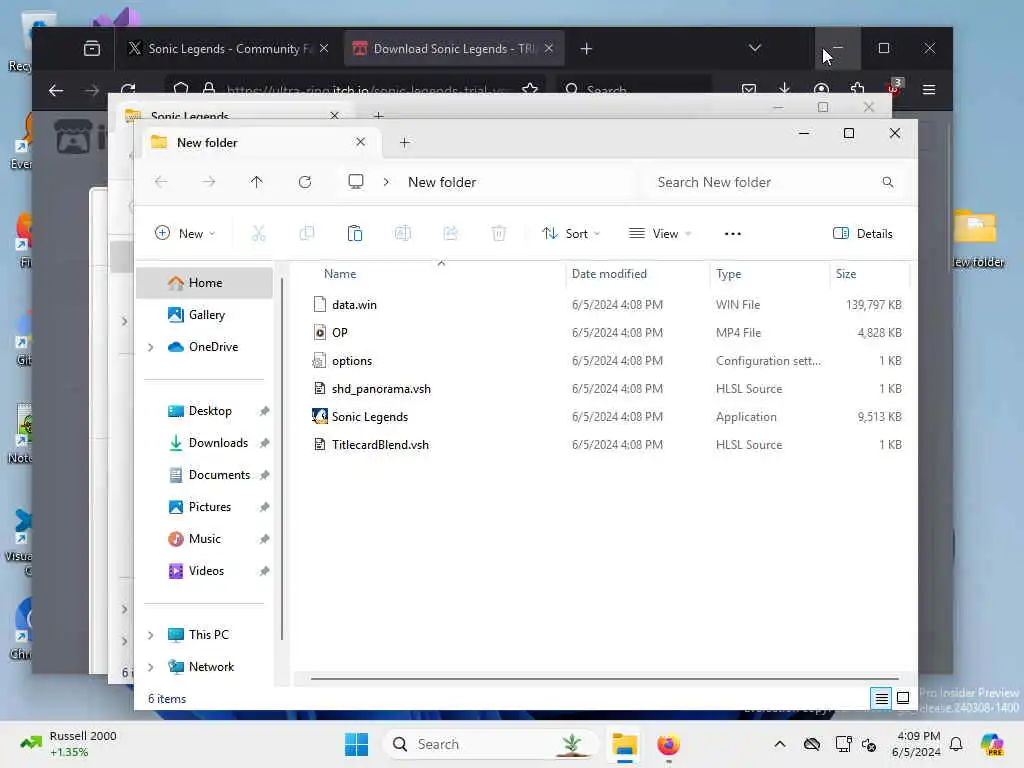Click the Paste clipboard icon
This screenshot has height=768, width=1024.
[355, 233]
